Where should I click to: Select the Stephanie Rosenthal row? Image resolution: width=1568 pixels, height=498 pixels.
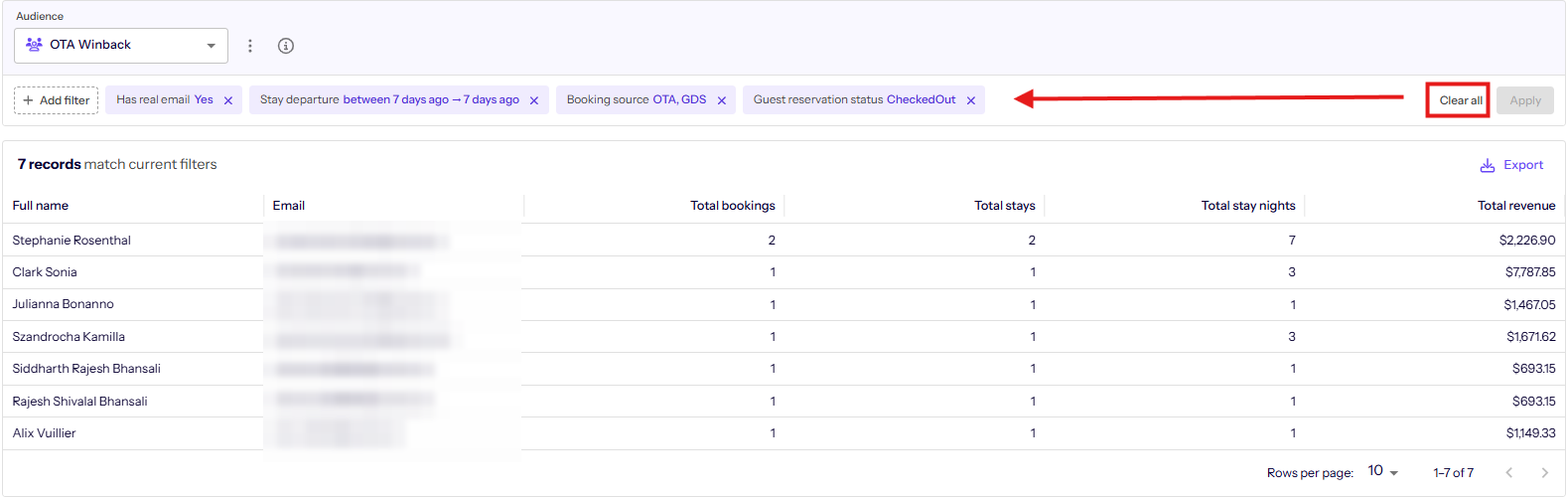point(784,241)
